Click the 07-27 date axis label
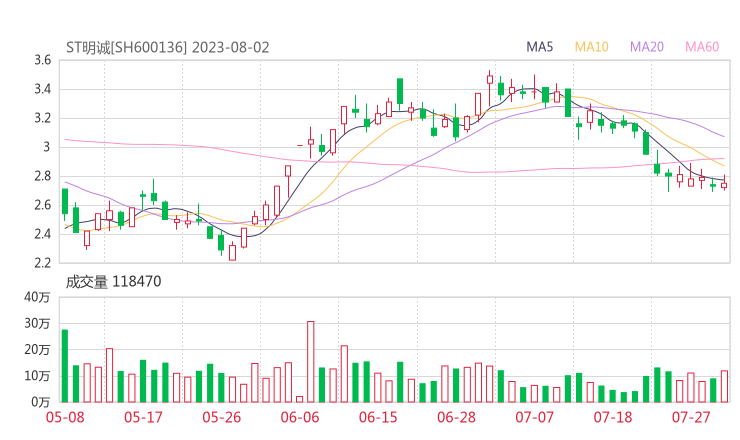 691,417
